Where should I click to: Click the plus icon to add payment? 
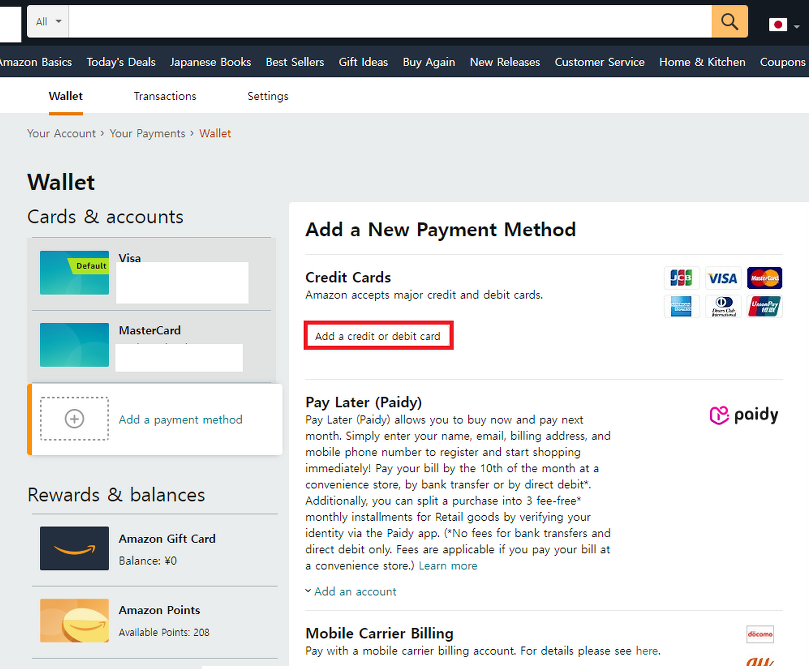coord(74,419)
